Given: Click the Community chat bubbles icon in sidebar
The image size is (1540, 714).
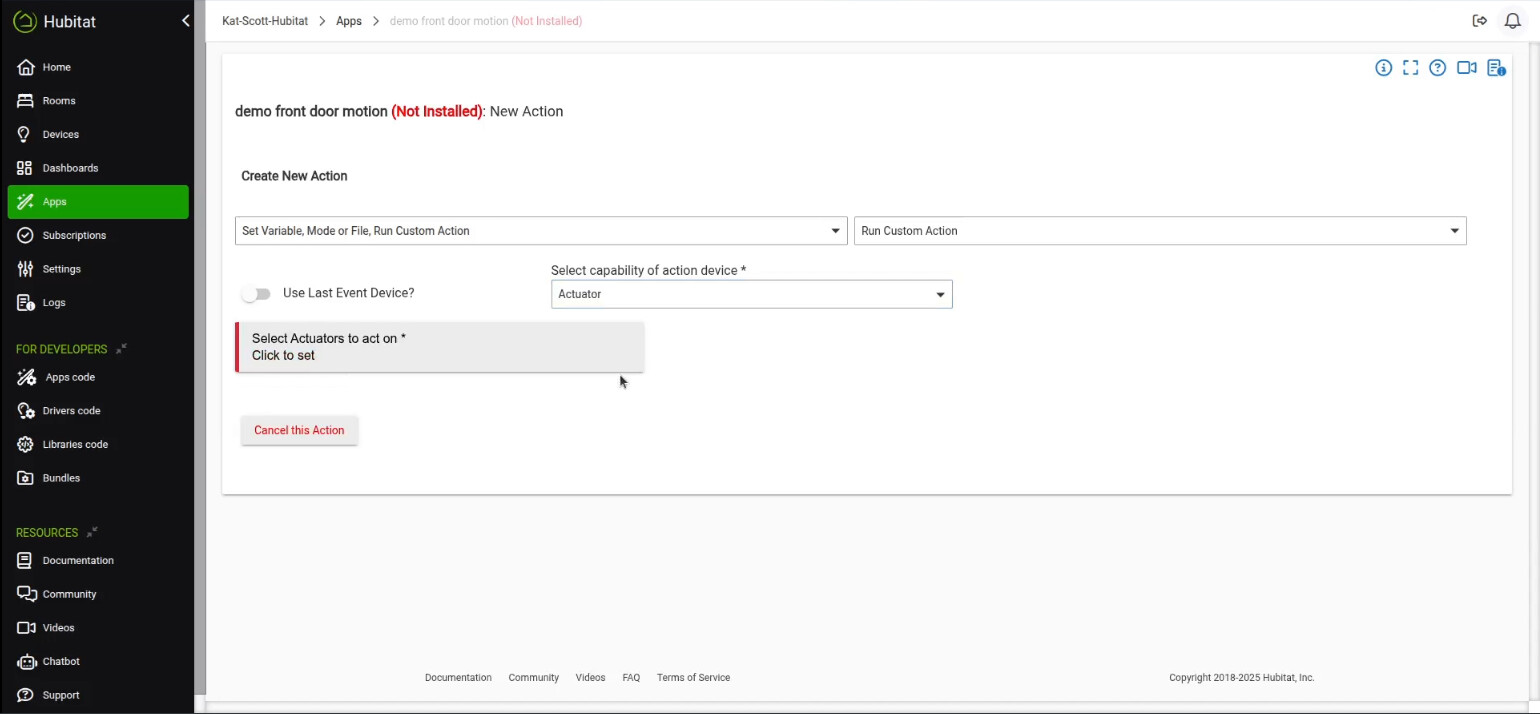Looking at the screenshot, I should pos(26,594).
